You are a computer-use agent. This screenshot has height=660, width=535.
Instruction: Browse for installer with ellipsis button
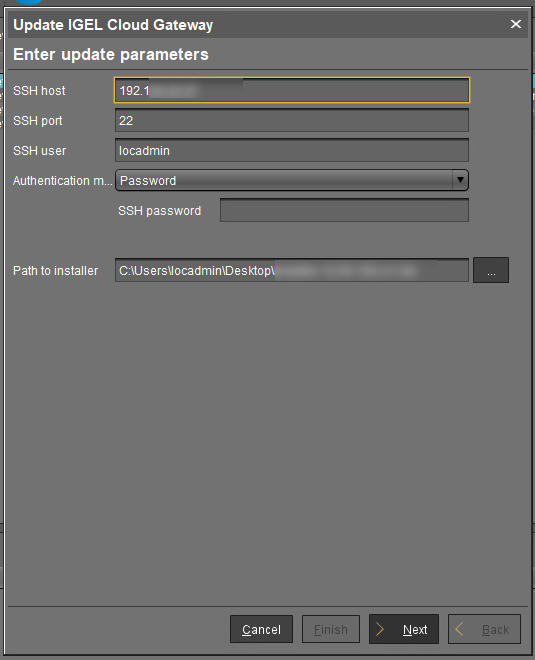[491, 270]
